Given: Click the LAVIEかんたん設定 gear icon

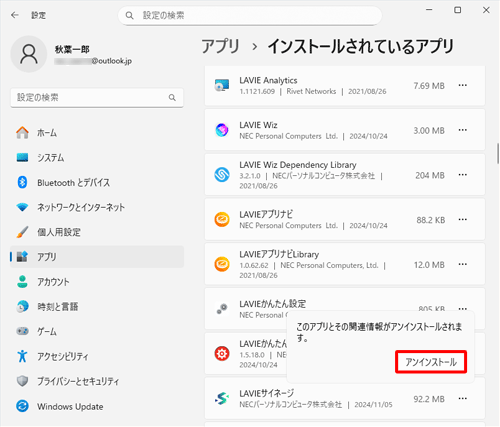Looking at the screenshot, I should 222,309.
